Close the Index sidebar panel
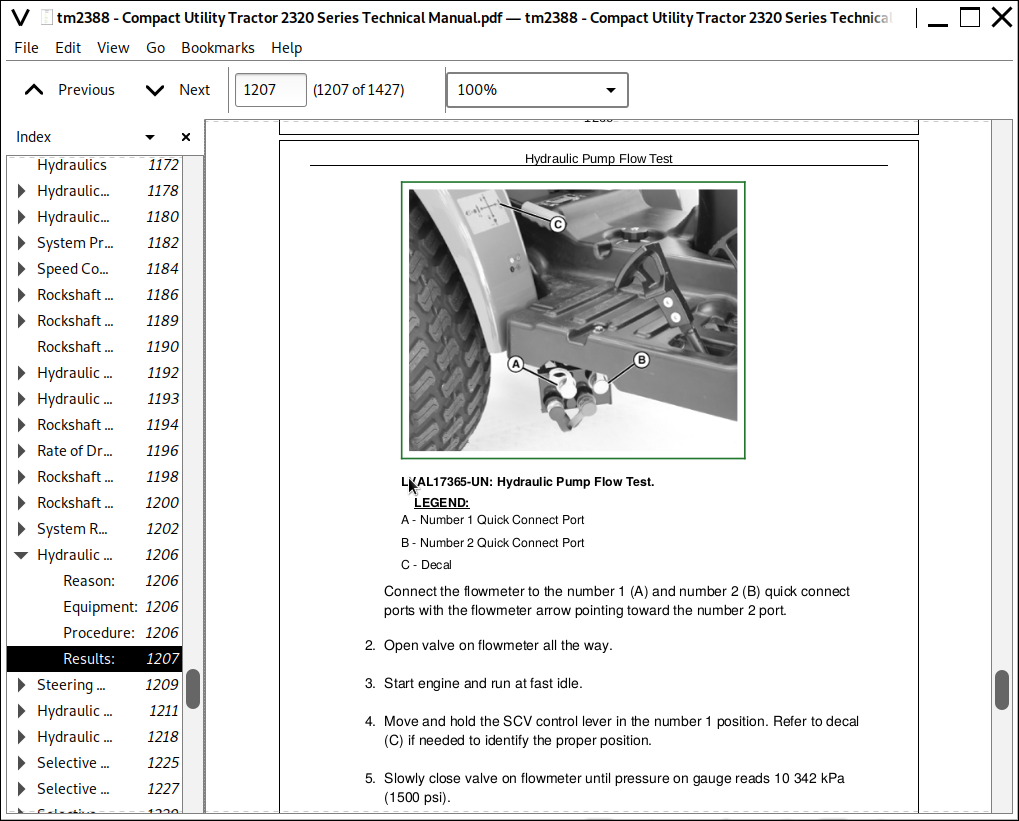 pyautogui.click(x=186, y=137)
